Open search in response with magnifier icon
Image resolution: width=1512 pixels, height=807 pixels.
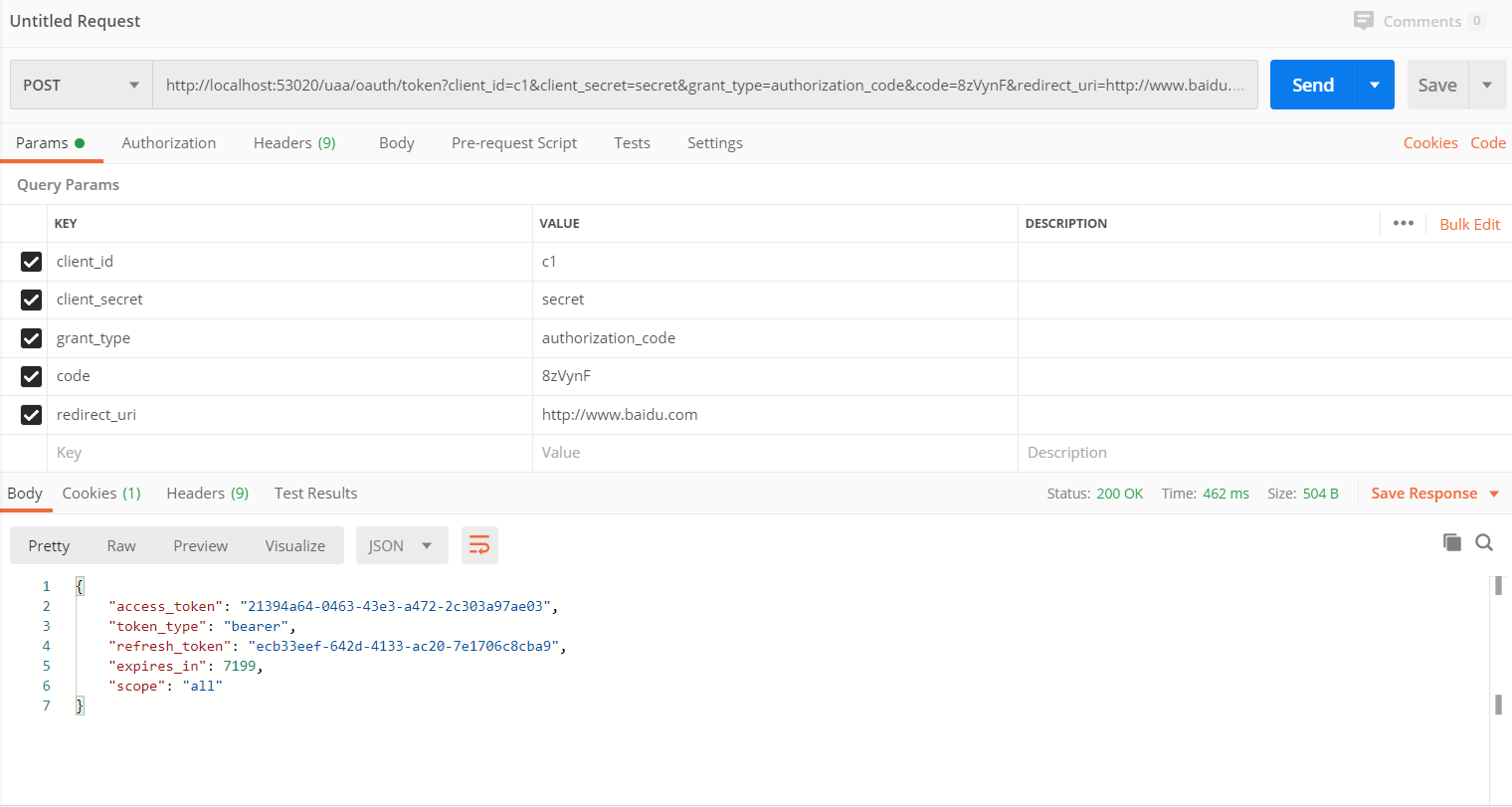pyautogui.click(x=1484, y=542)
